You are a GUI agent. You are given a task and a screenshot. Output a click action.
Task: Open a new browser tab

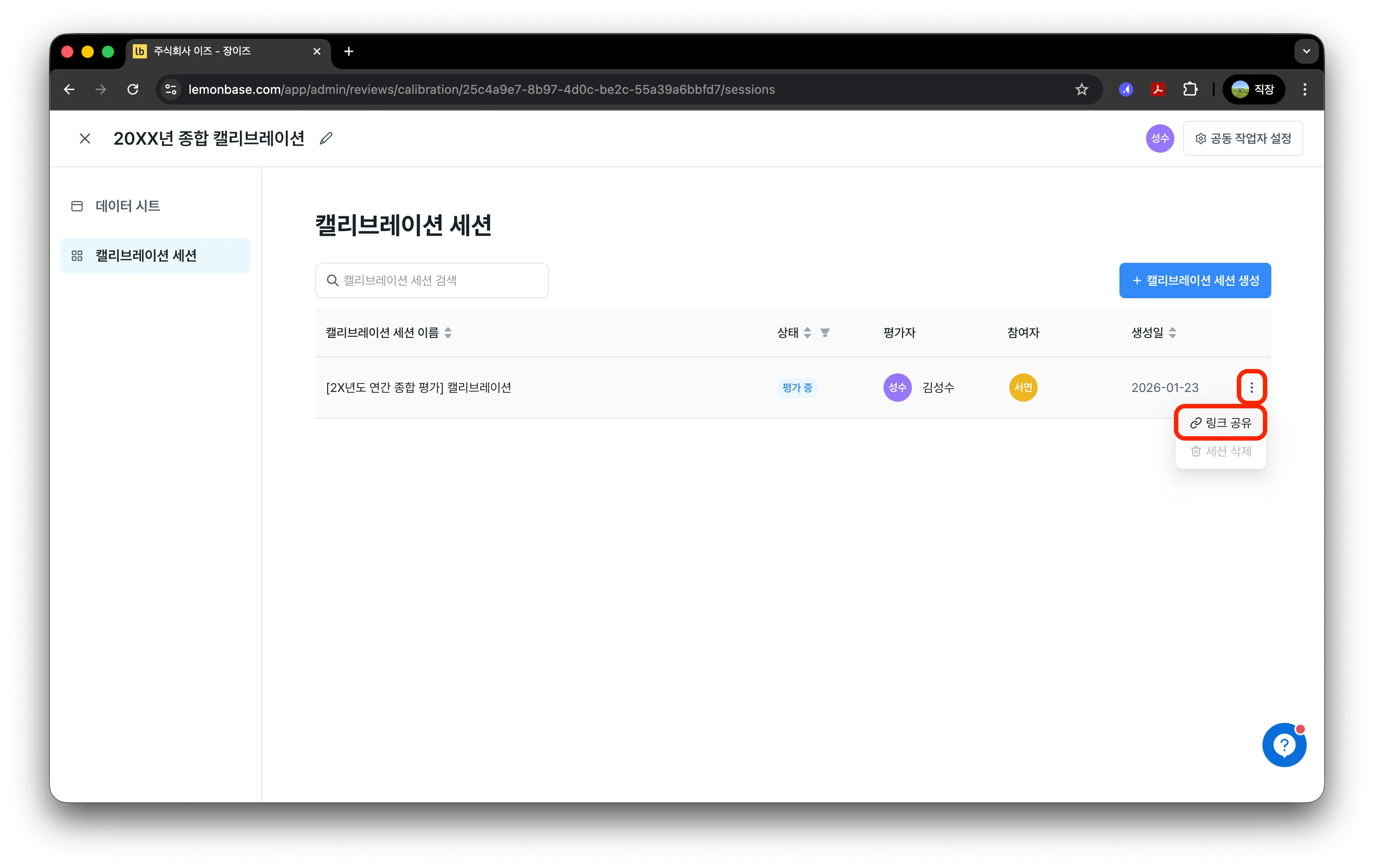[x=349, y=52]
